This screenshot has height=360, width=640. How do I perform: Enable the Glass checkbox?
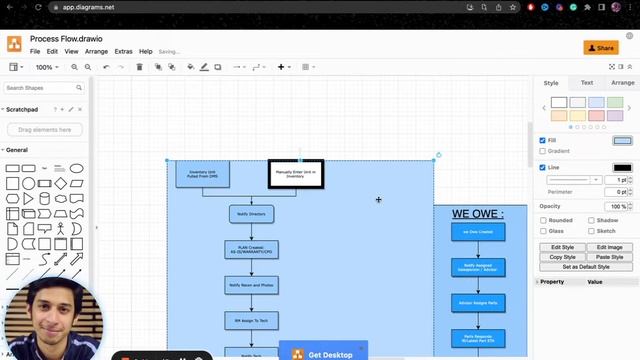coord(543,231)
